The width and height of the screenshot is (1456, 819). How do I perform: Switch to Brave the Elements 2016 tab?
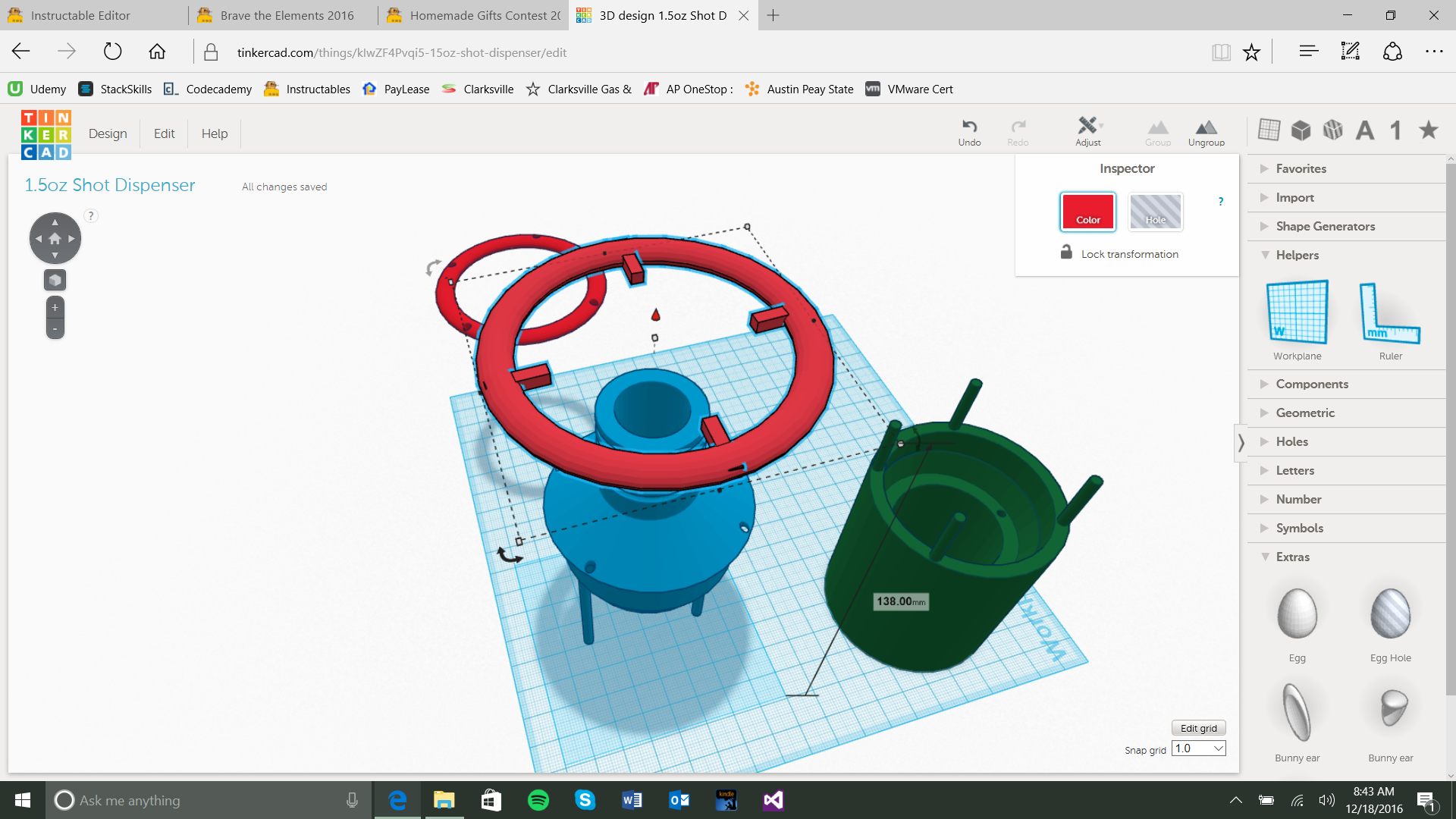tap(283, 15)
